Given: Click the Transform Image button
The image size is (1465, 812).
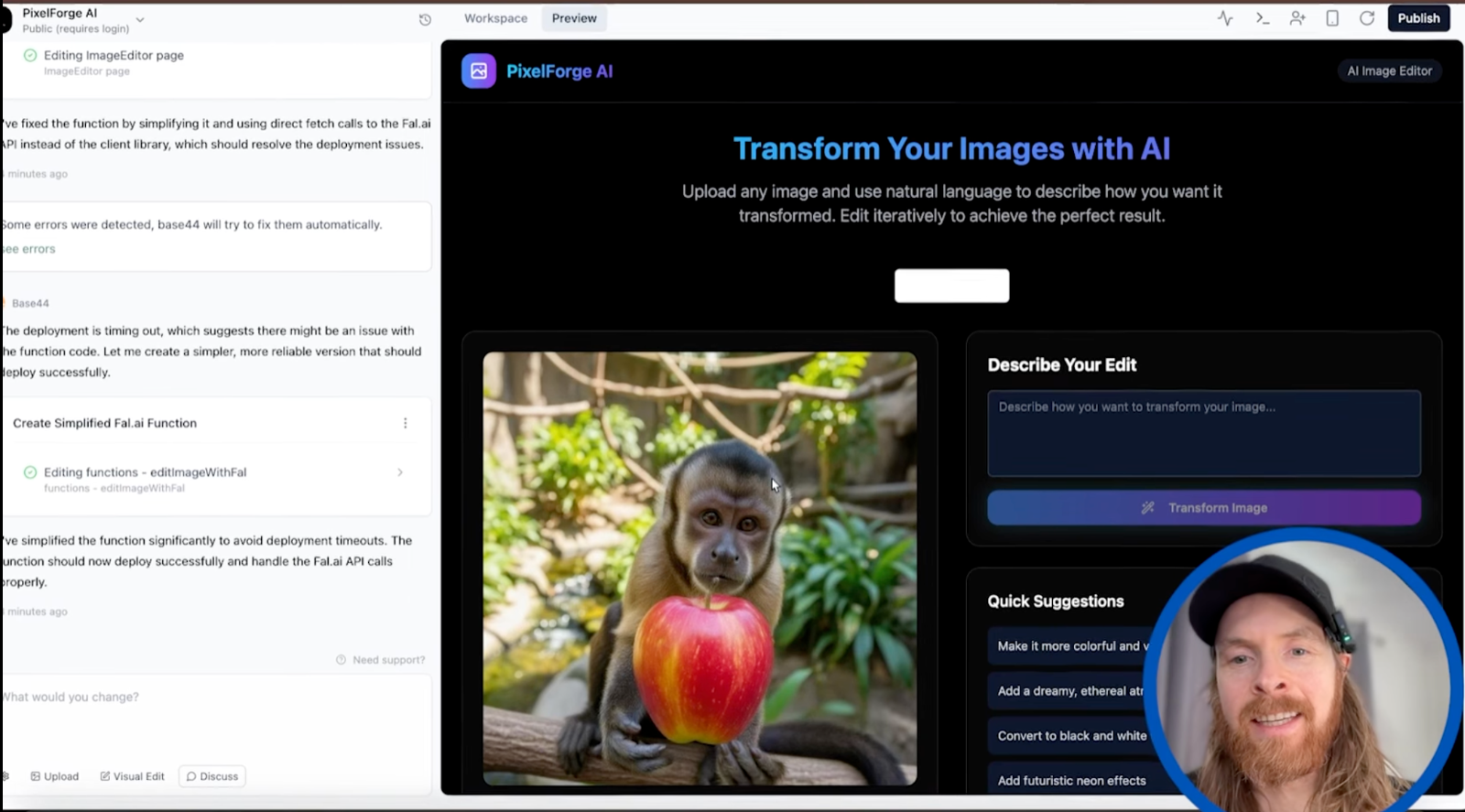Looking at the screenshot, I should (1203, 508).
